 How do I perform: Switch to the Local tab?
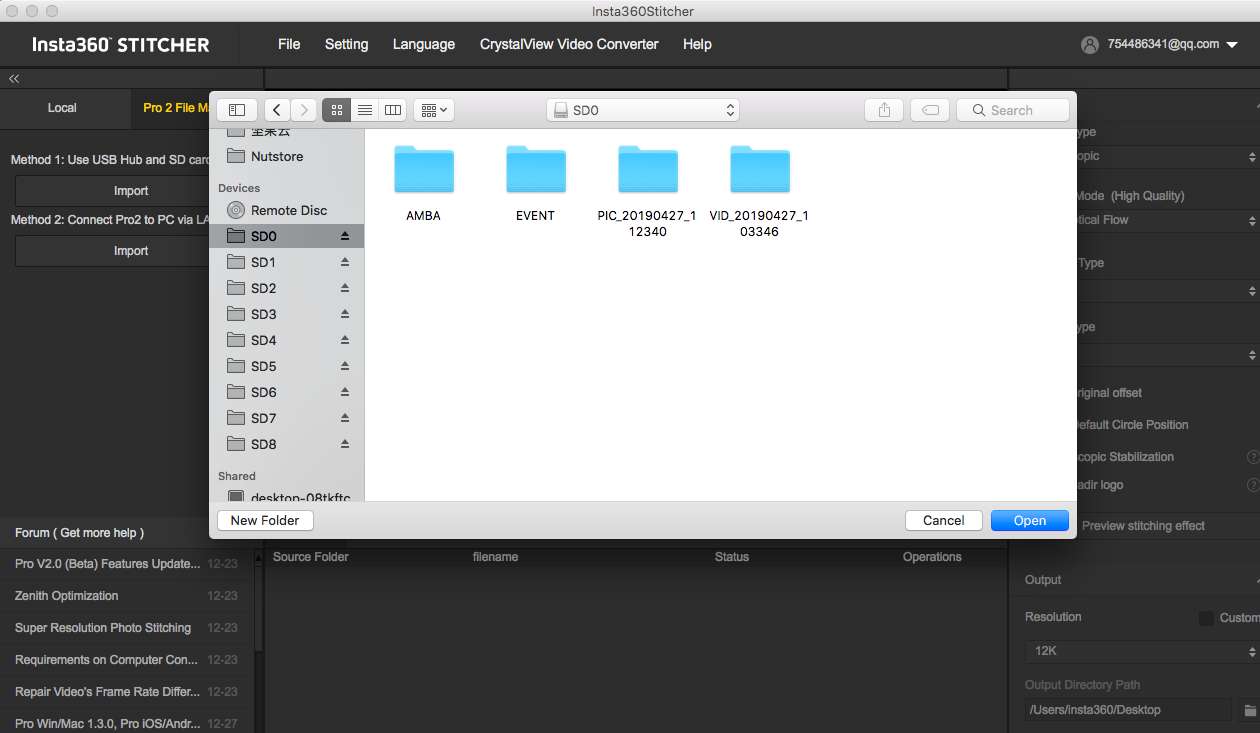[x=62, y=108]
